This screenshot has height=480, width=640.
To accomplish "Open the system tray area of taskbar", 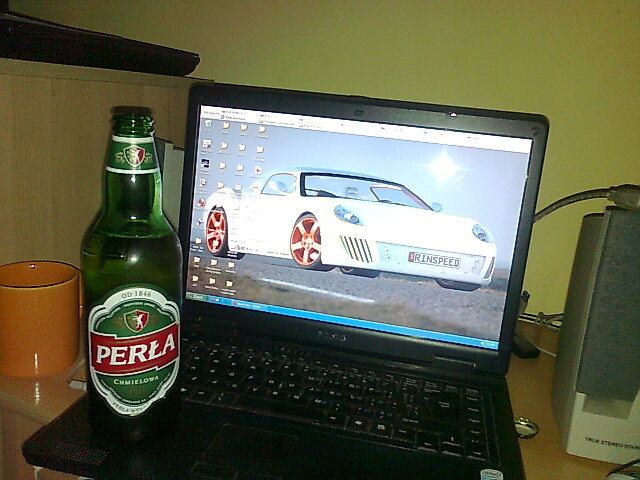I will pos(488,344).
